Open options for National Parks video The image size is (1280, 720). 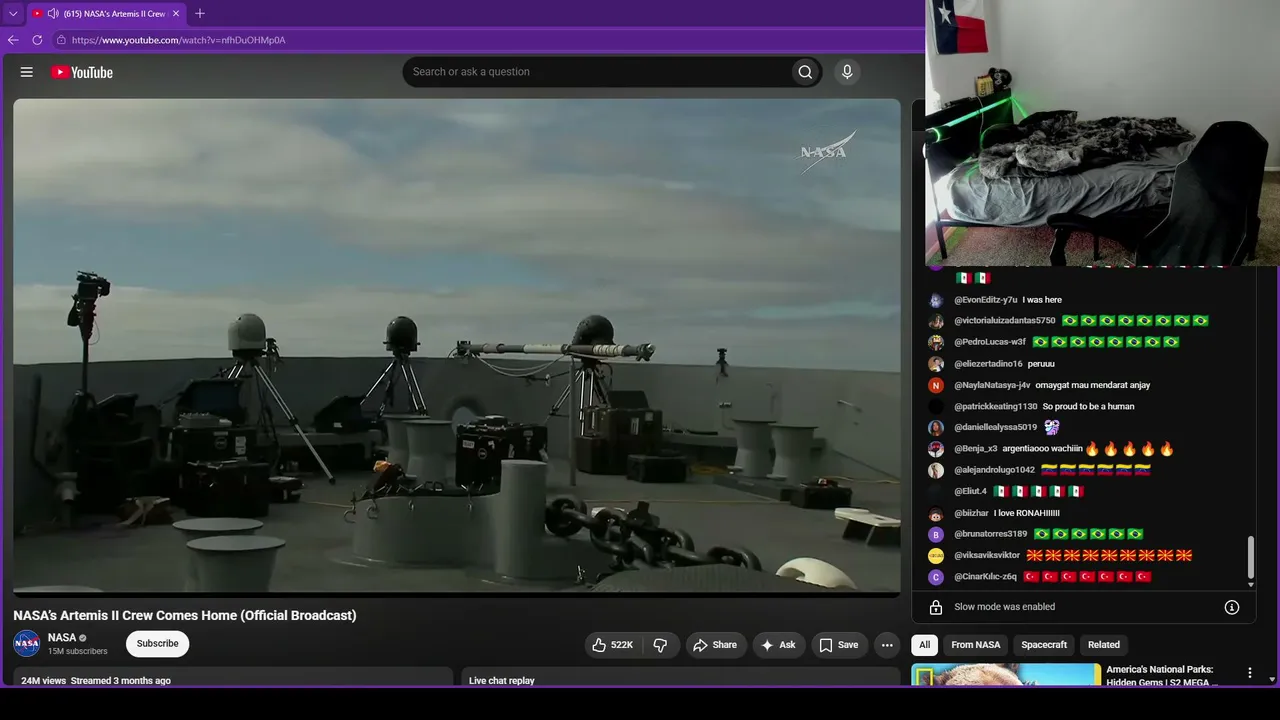point(1249,673)
